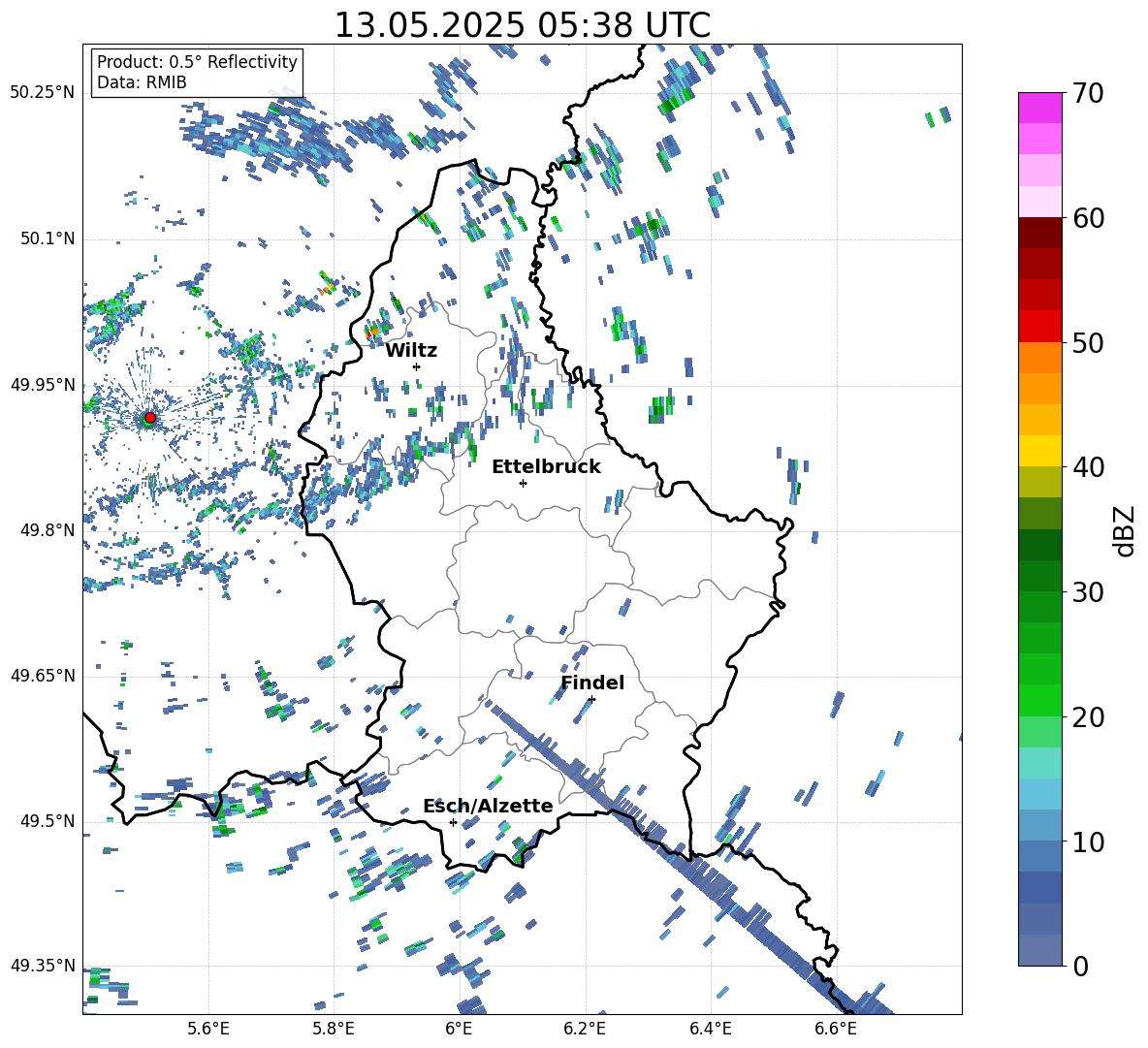Image resolution: width=1148 pixels, height=1048 pixels.
Task: Click the 5.6°E longitude label
Action: coord(208,1029)
